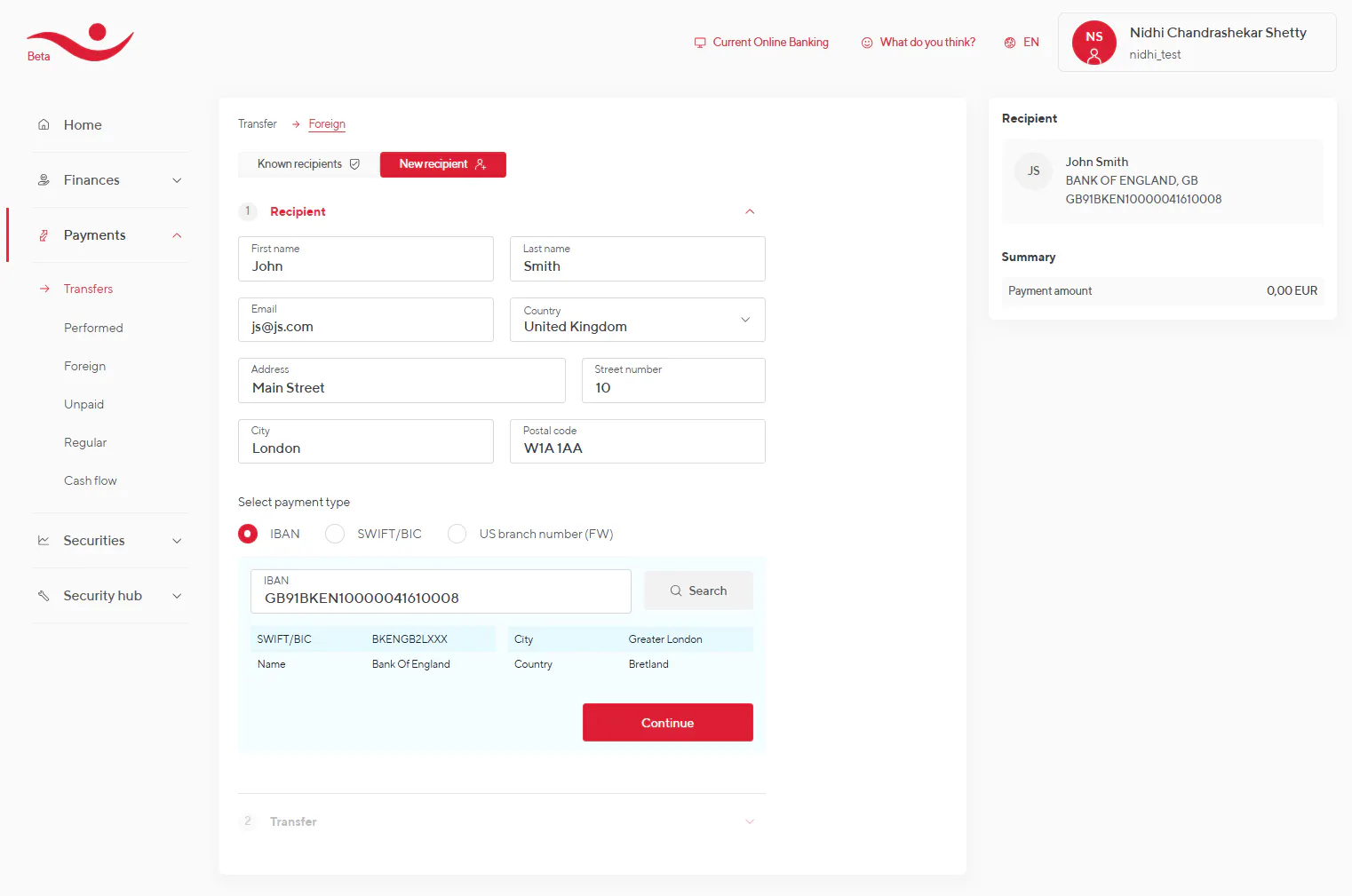This screenshot has width=1352, height=896.
Task: Click the Continue button
Action: coord(668,723)
